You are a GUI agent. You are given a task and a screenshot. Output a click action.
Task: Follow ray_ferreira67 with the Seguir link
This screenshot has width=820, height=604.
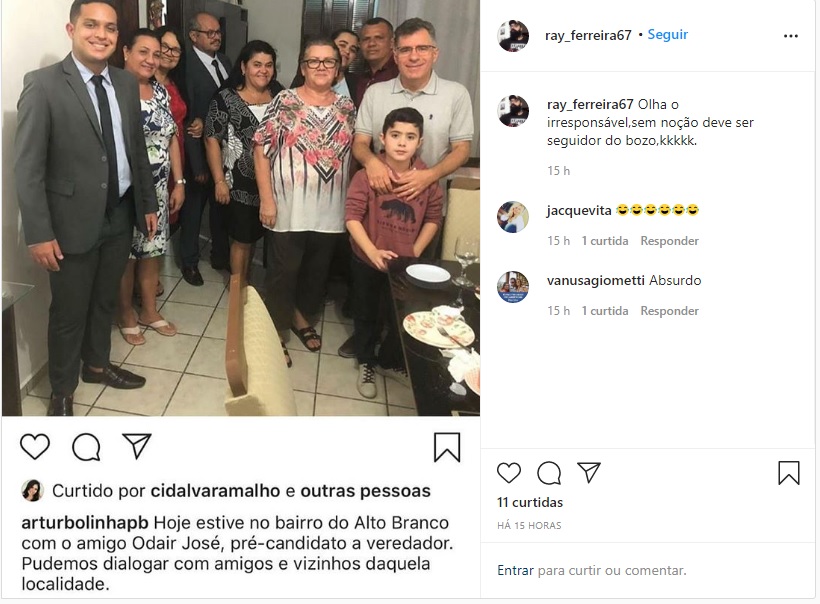click(x=667, y=35)
